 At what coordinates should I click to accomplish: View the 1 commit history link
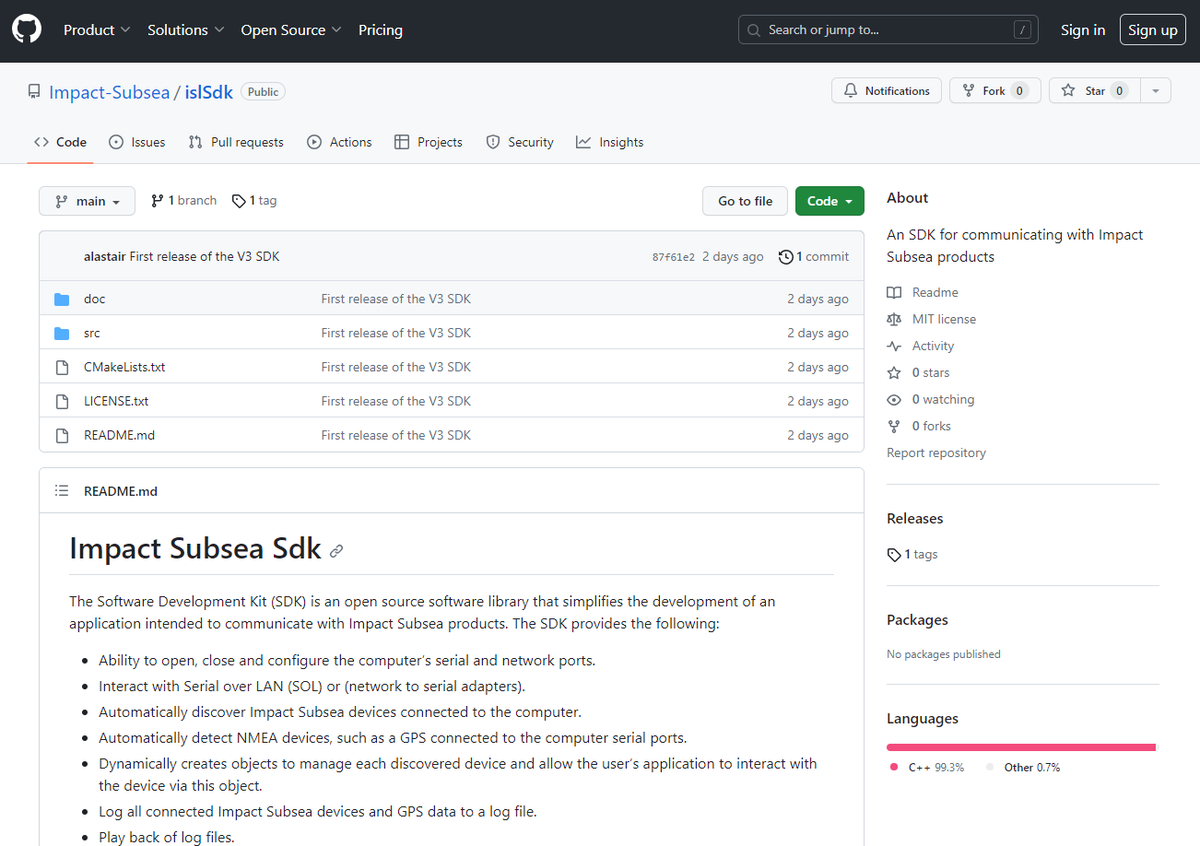[814, 257]
